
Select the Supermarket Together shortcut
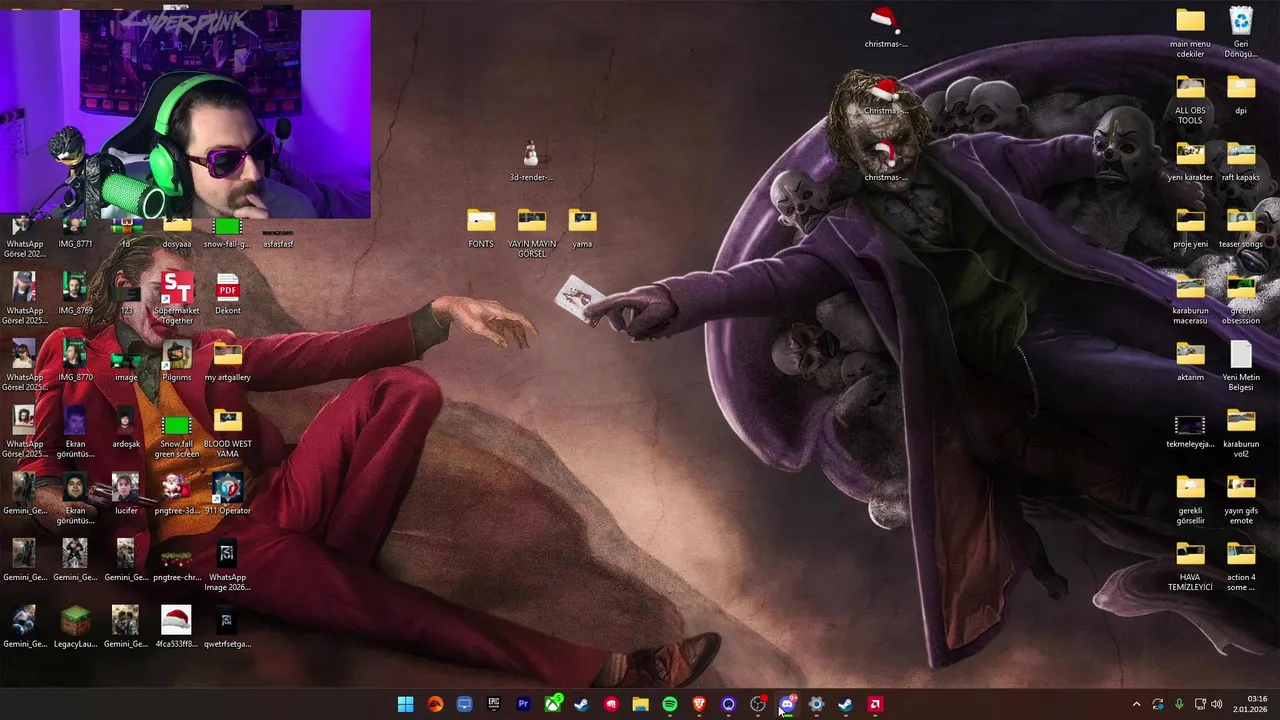tap(176, 299)
